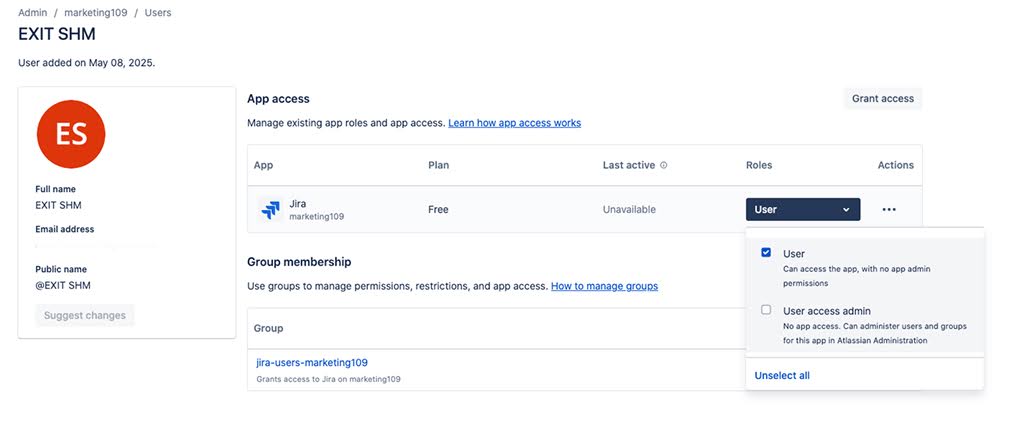Open Learn how app access works link
This screenshot has width=1024, height=434.
click(514, 123)
